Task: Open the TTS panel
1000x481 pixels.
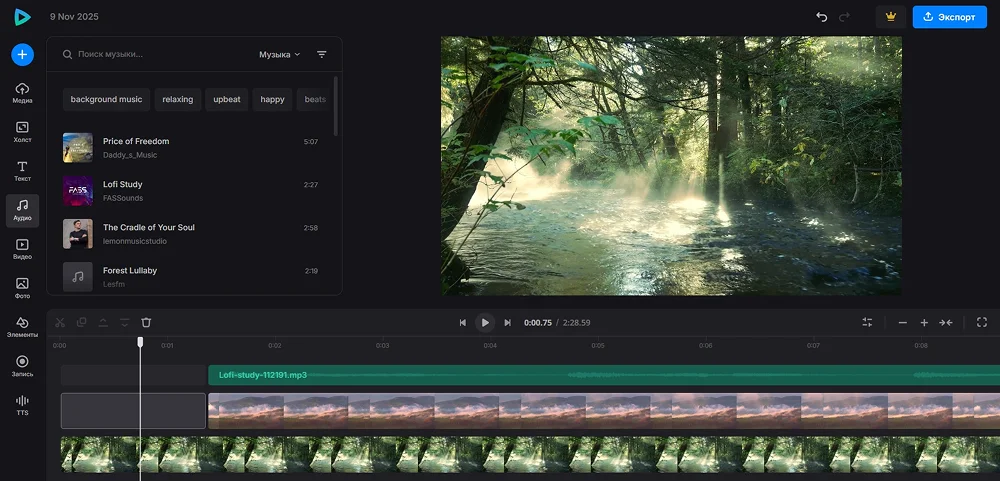Action: [x=22, y=405]
